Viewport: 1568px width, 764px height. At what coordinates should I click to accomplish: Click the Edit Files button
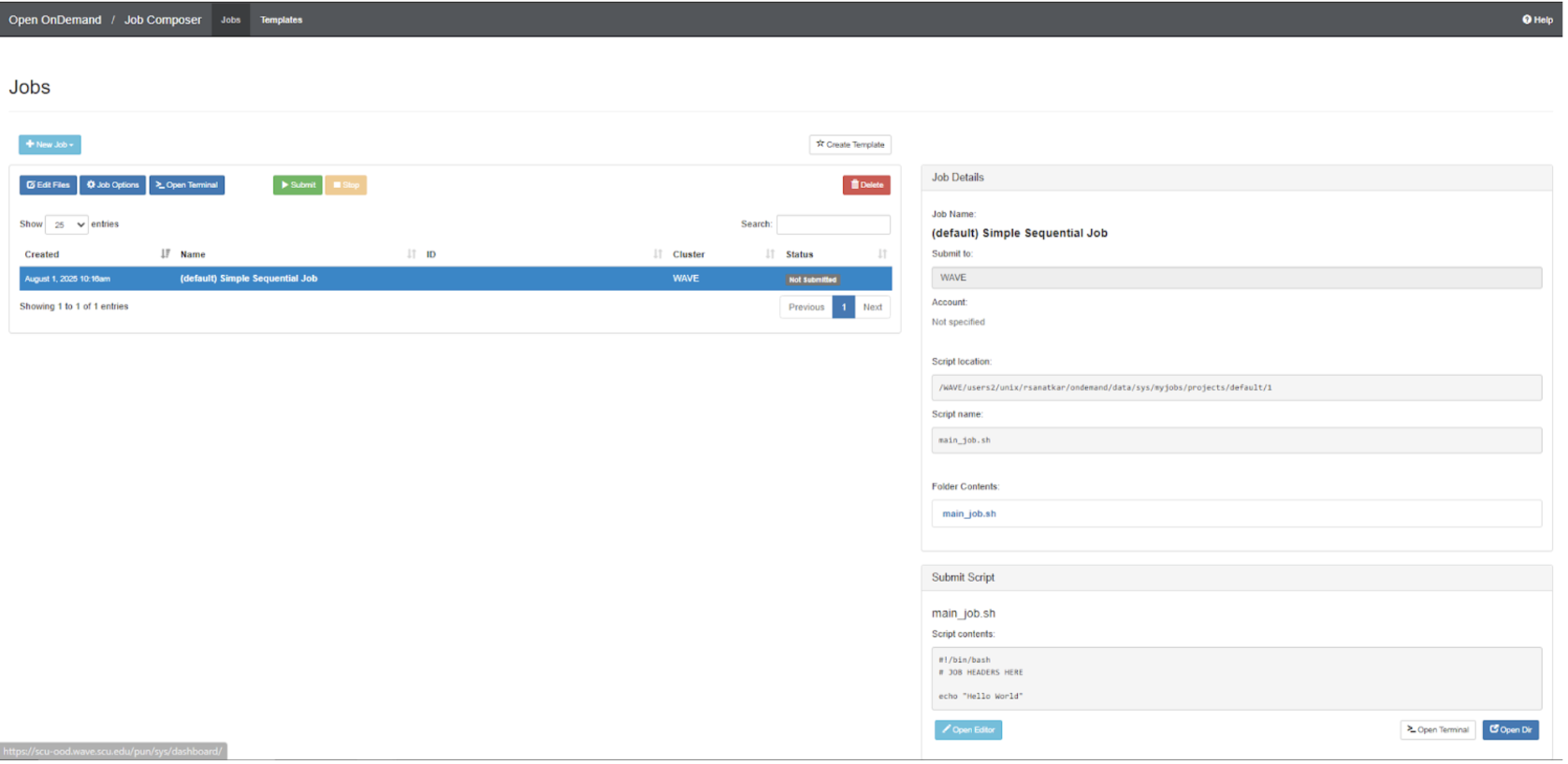tap(49, 185)
